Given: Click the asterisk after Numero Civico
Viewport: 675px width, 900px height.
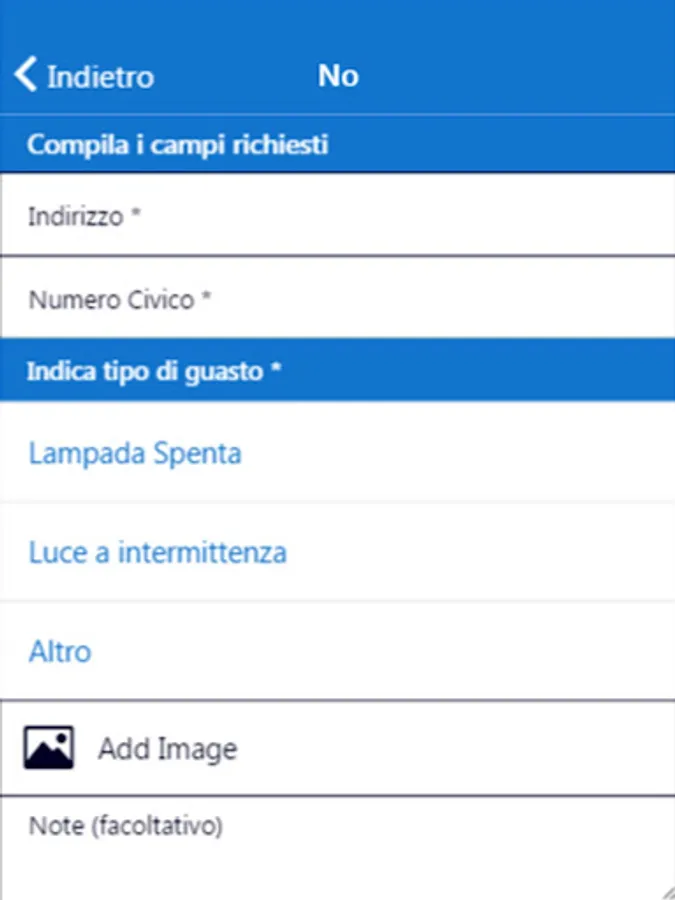Looking at the screenshot, I should point(206,298).
